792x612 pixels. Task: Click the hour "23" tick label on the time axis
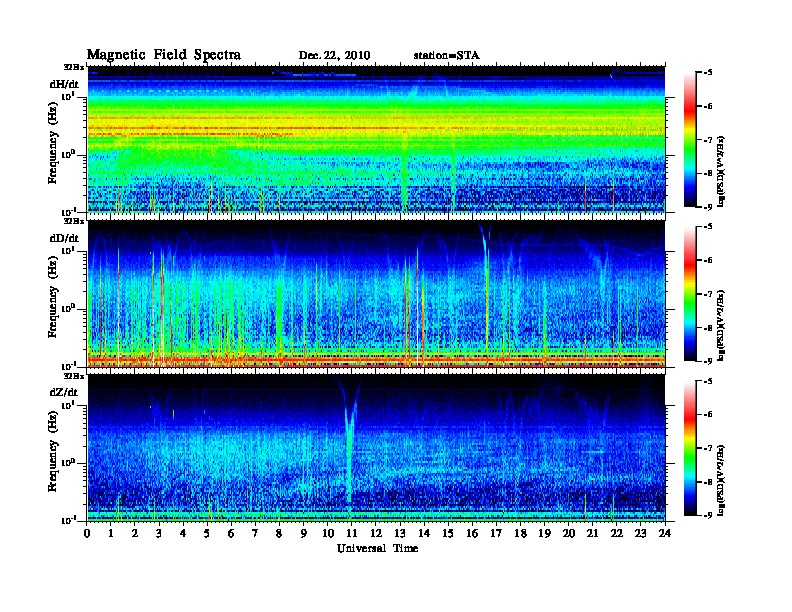[640, 533]
